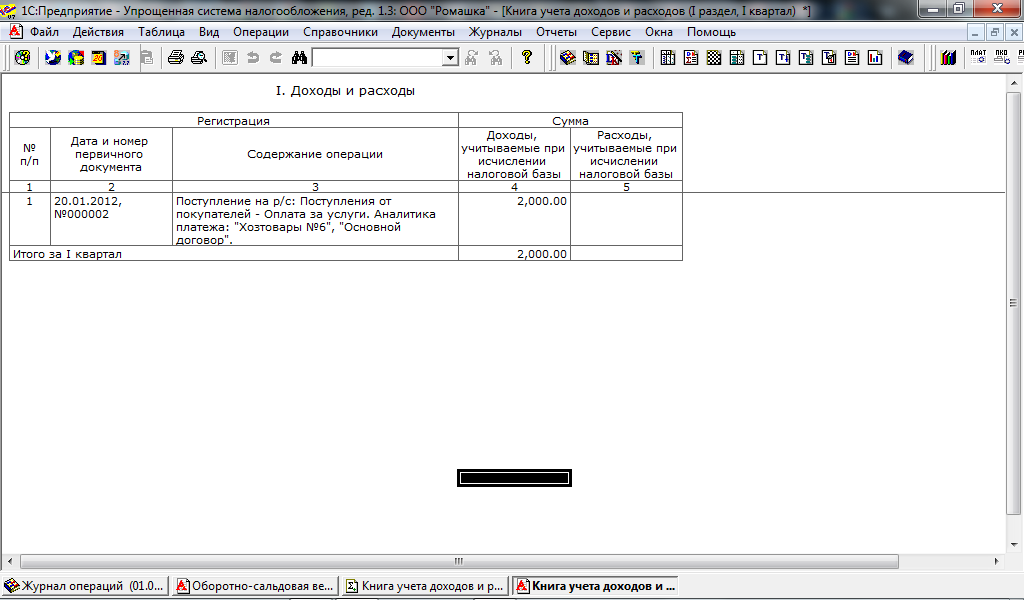The width and height of the screenshot is (1024, 600).
Task: Click the Redo arrow icon
Action: tap(276, 58)
